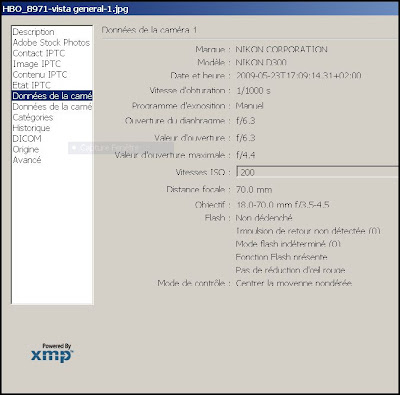Screen dimensions: 400x395
Task: Click inside the Vitesses ISO field showing 200
Action: (318, 172)
